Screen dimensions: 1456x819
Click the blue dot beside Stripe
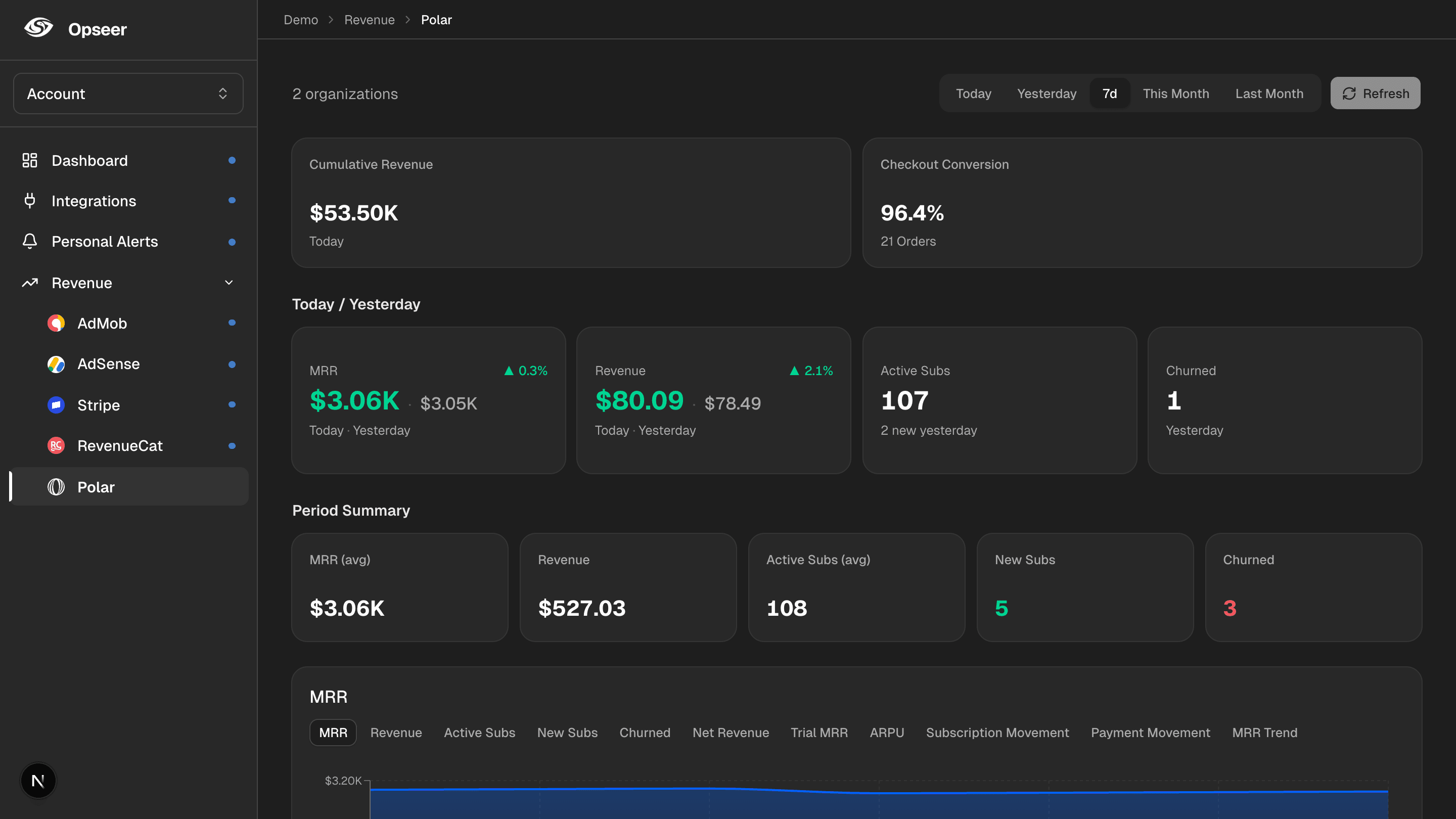tap(232, 404)
